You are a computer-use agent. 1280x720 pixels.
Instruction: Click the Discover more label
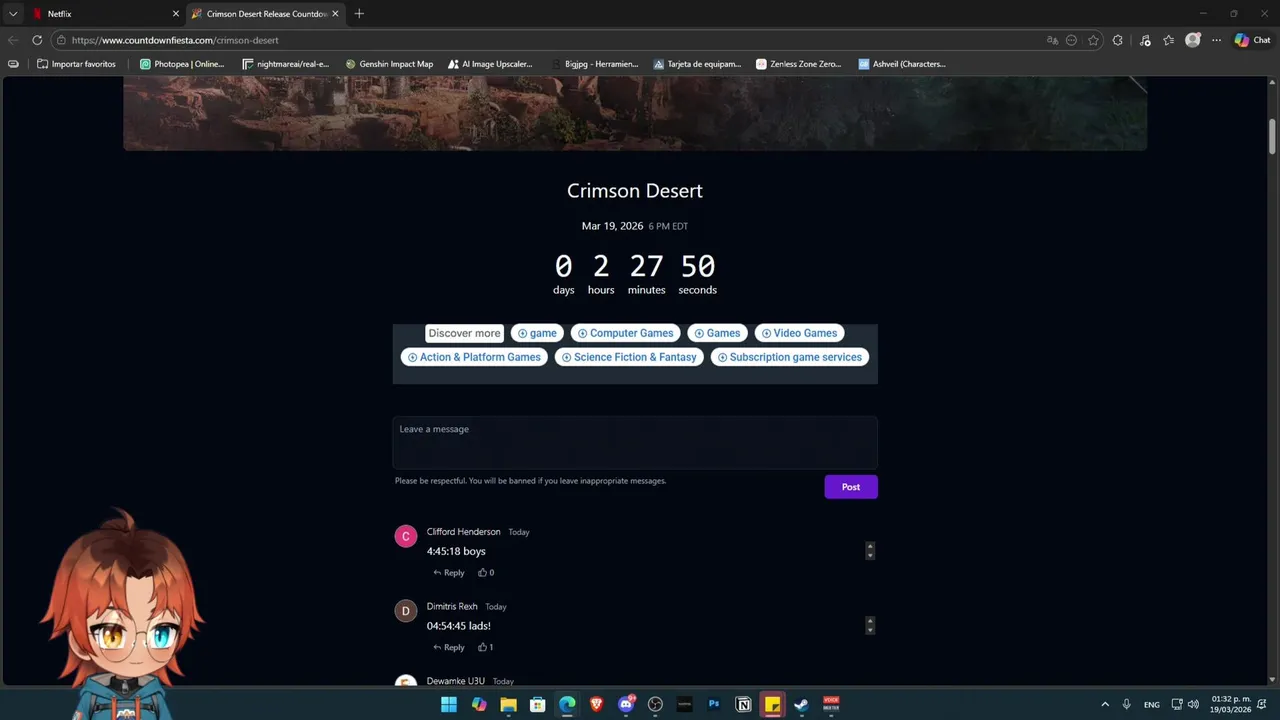(x=464, y=333)
